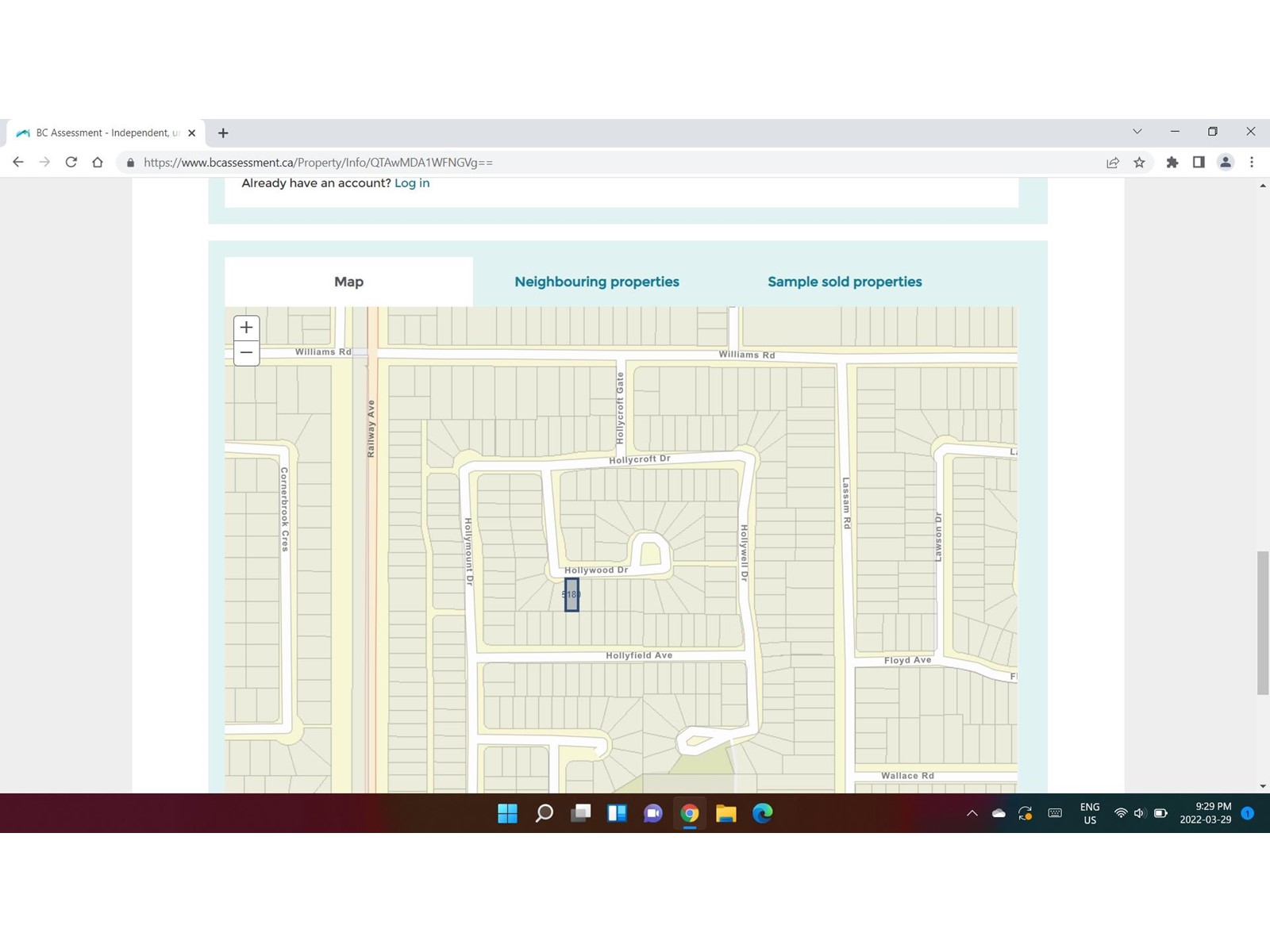The width and height of the screenshot is (1270, 952).
Task: Open Chrome three-dot menu
Action: coord(1252,162)
